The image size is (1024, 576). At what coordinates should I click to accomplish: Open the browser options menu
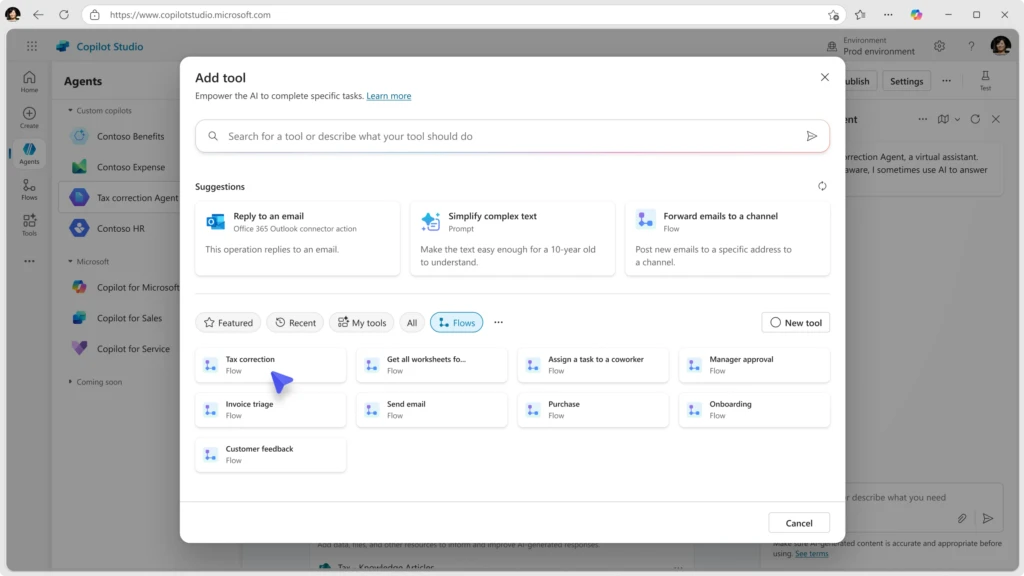pos(888,15)
